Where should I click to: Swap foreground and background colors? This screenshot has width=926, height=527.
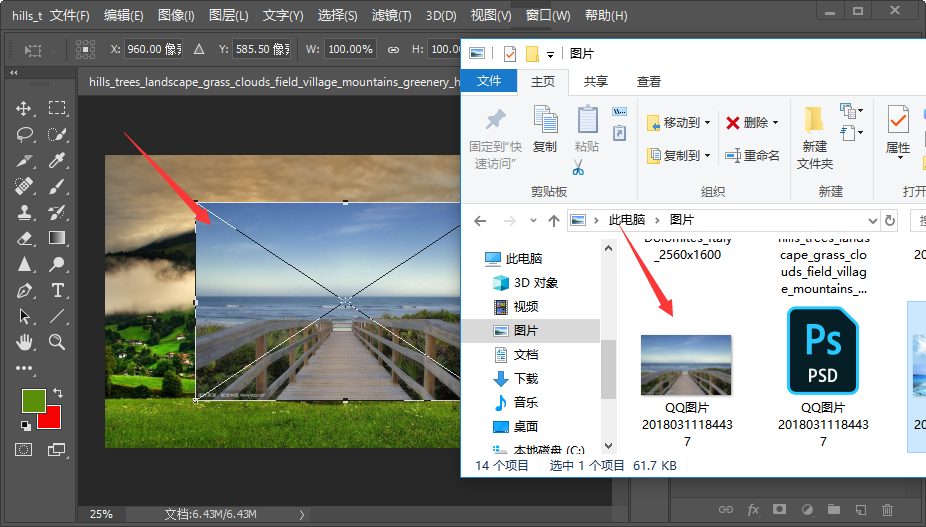coord(58,392)
